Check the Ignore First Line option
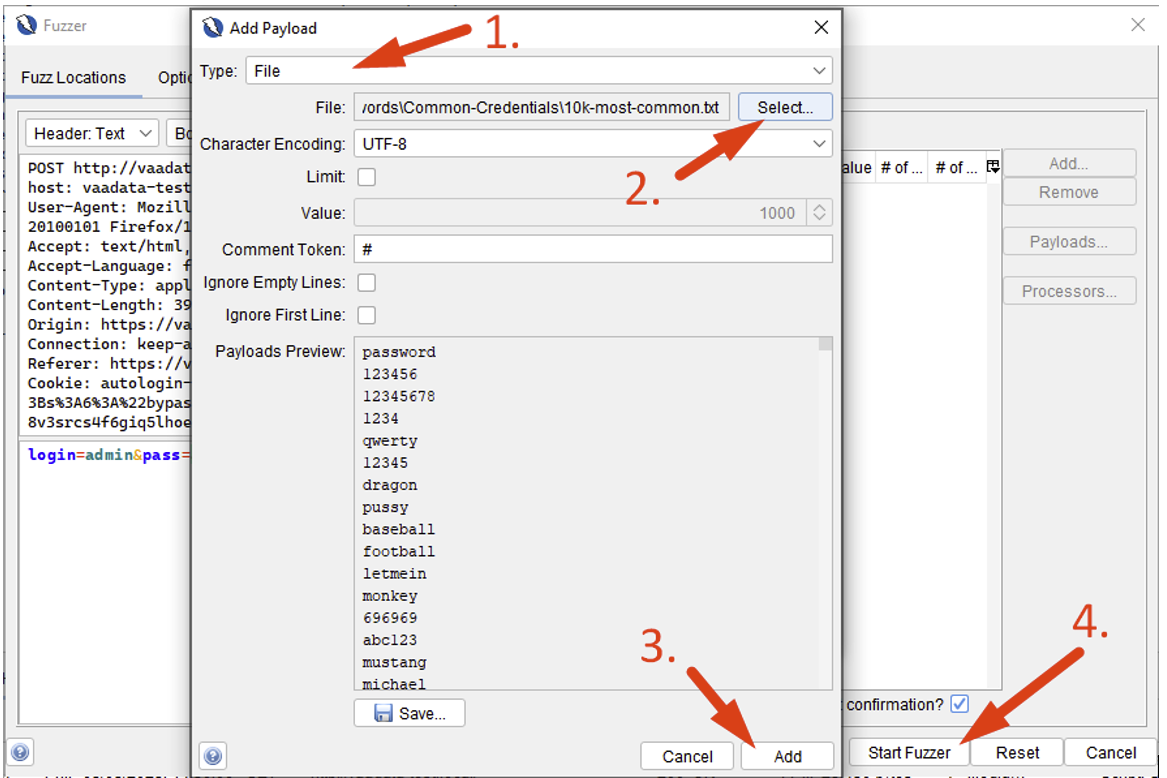 (367, 315)
